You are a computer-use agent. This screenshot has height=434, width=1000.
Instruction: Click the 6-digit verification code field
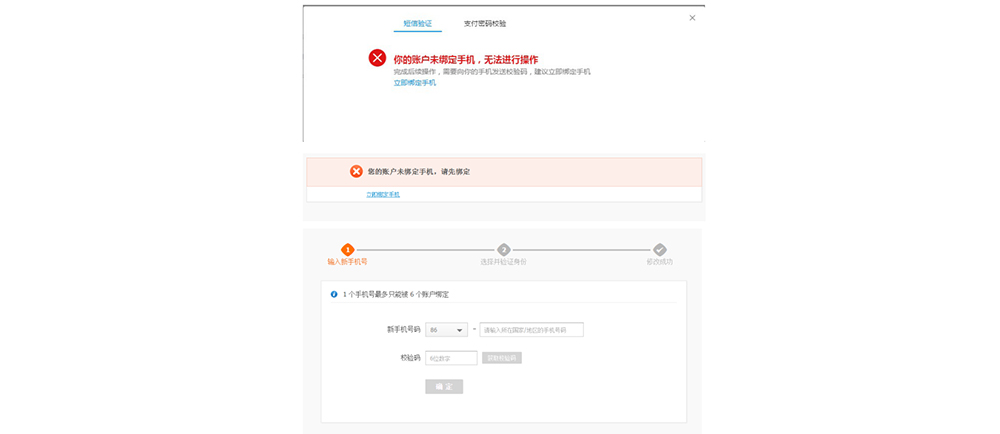point(450,358)
